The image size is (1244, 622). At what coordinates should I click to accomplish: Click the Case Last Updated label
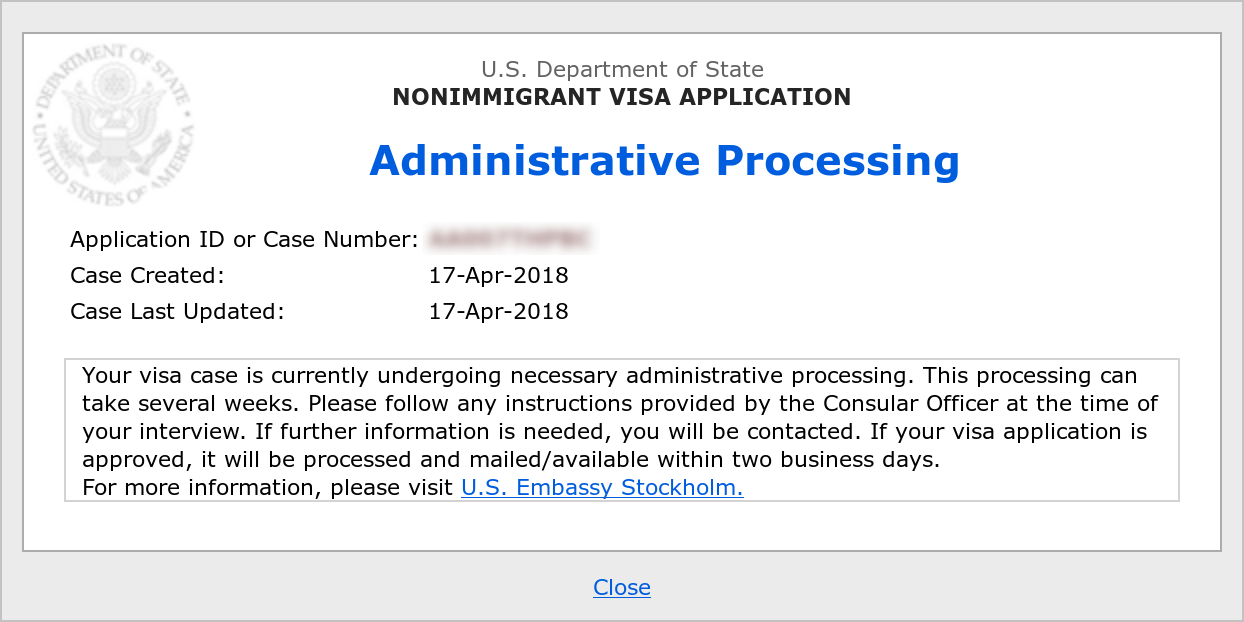click(177, 311)
